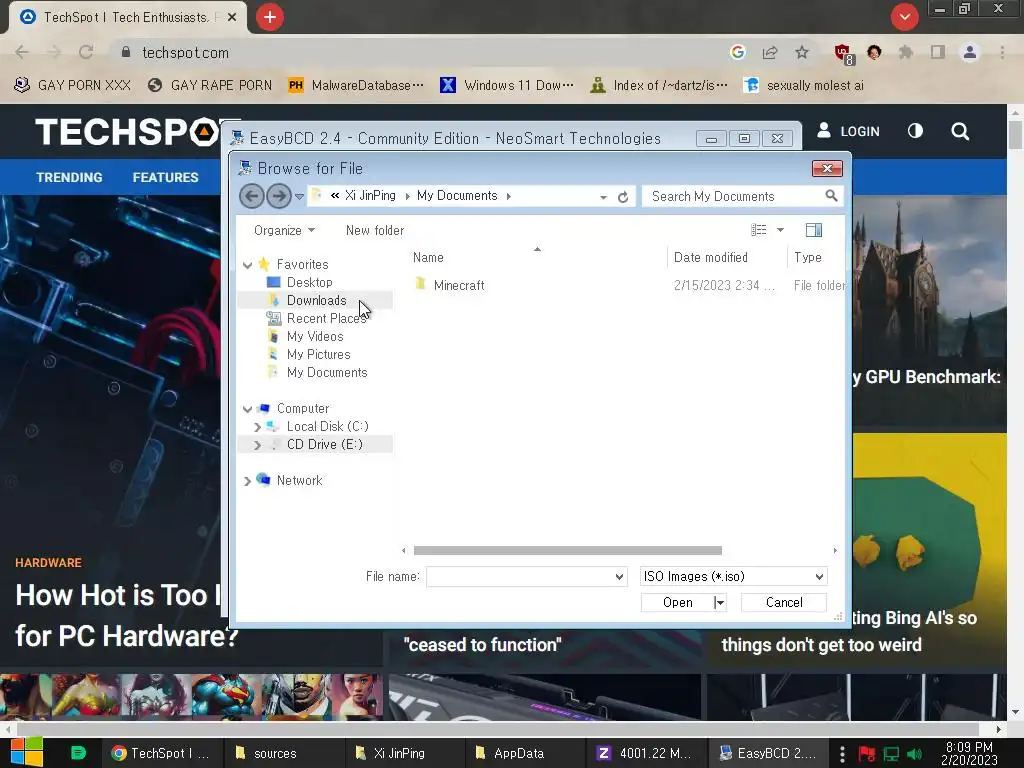
Task: Open the browser profile avatar icon
Action: (970, 52)
